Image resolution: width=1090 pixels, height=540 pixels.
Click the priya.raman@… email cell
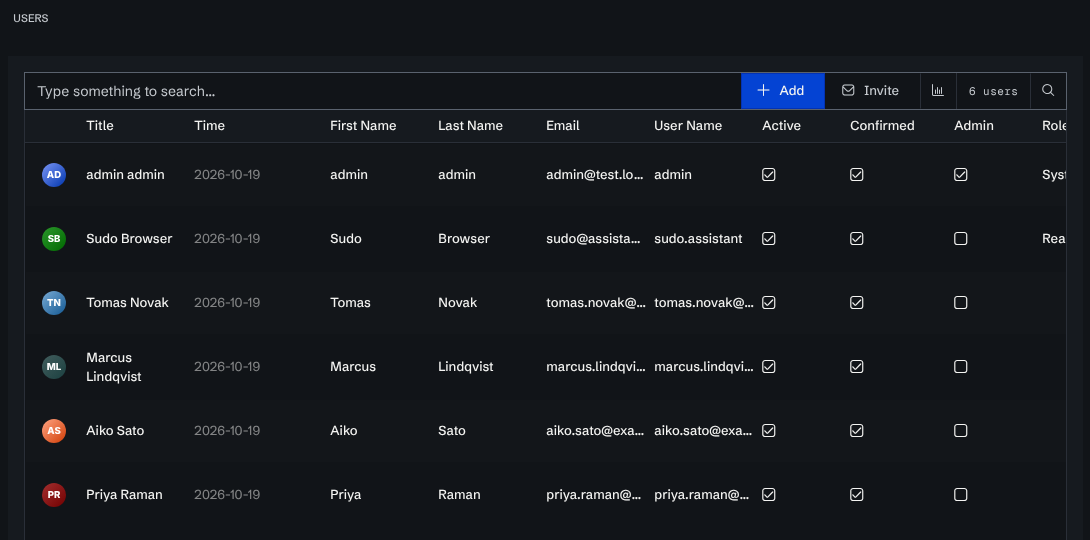click(594, 494)
